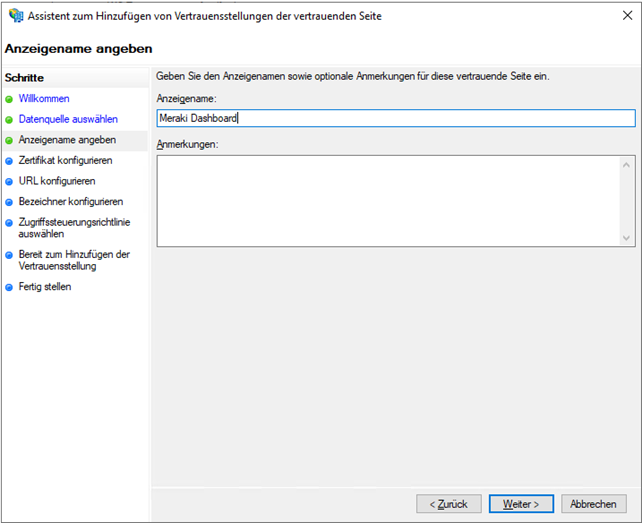Viewport: 642px width, 523px height.
Task: Click the Schritte header
Action: point(24,78)
